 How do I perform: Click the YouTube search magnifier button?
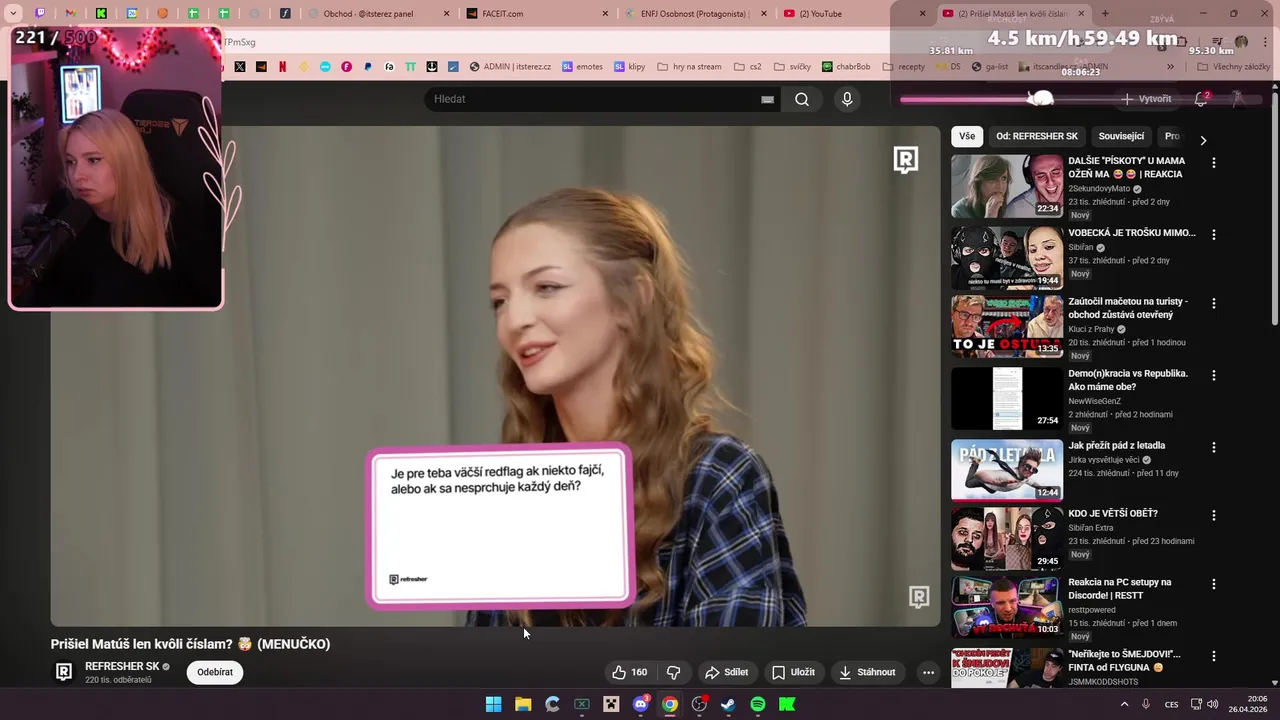[x=802, y=99]
